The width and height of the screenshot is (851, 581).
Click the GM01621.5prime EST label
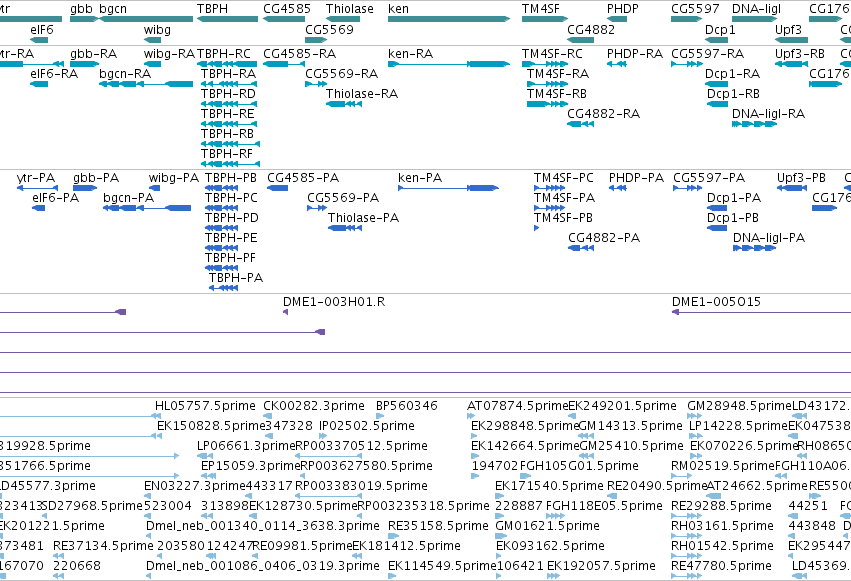click(x=548, y=526)
